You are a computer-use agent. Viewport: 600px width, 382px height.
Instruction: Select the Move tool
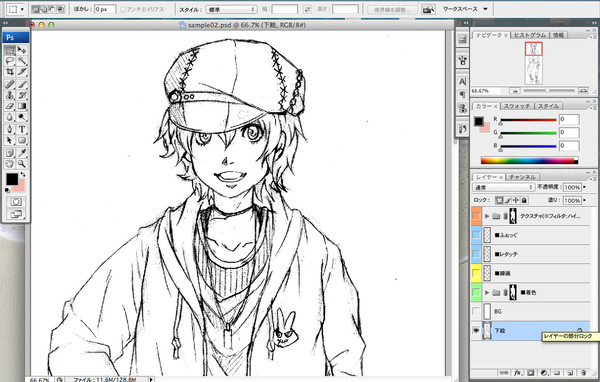(22, 50)
